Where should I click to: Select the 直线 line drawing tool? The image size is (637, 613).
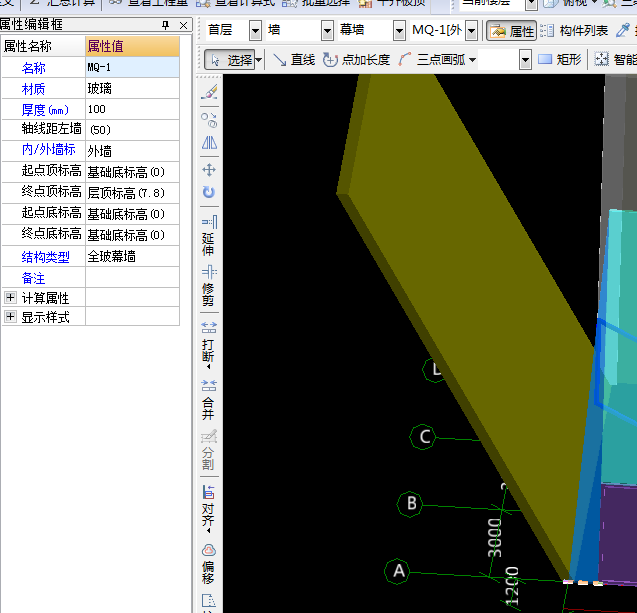click(x=294, y=60)
